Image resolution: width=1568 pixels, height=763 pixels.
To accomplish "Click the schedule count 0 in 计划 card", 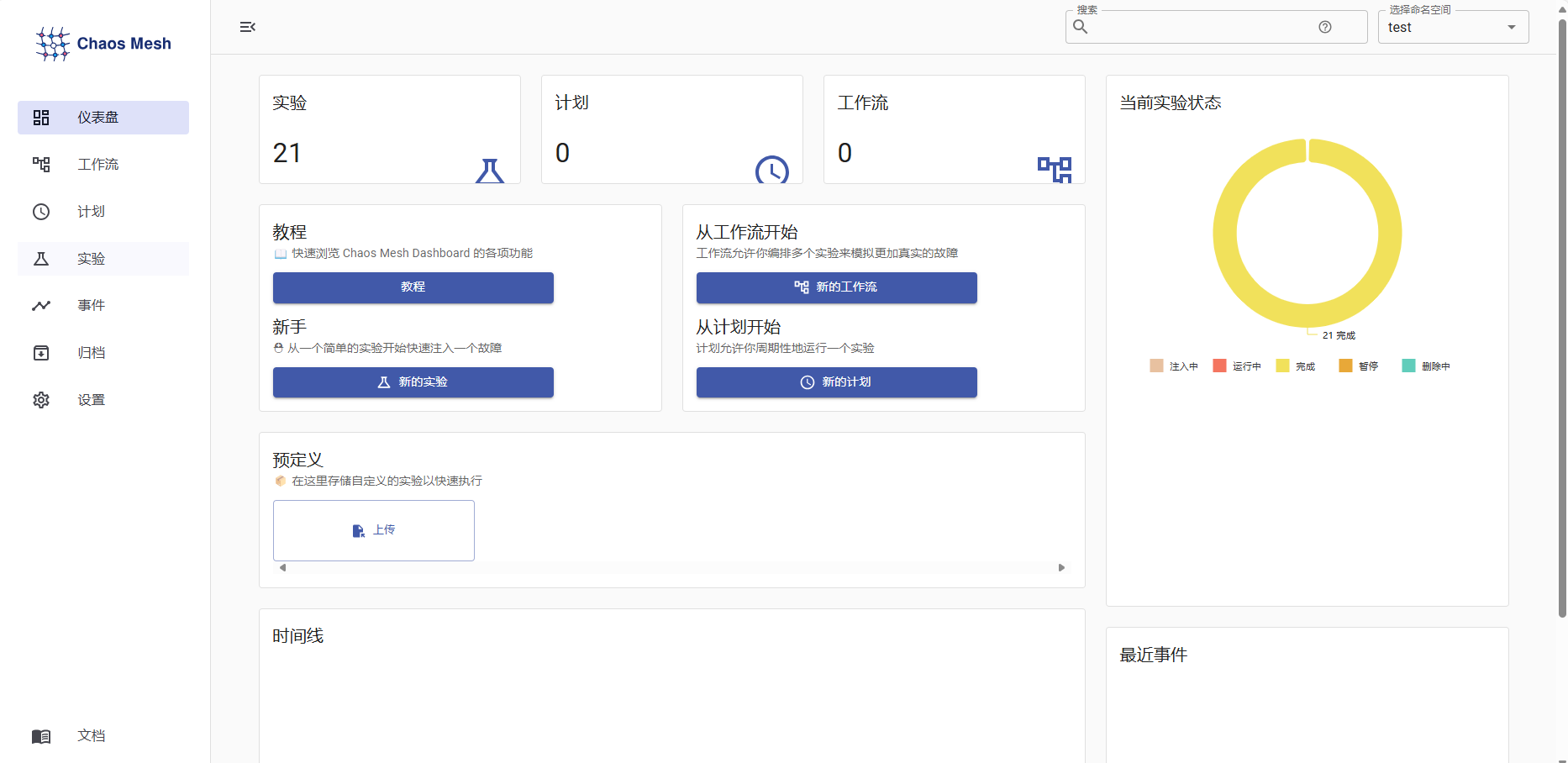I will tap(563, 153).
